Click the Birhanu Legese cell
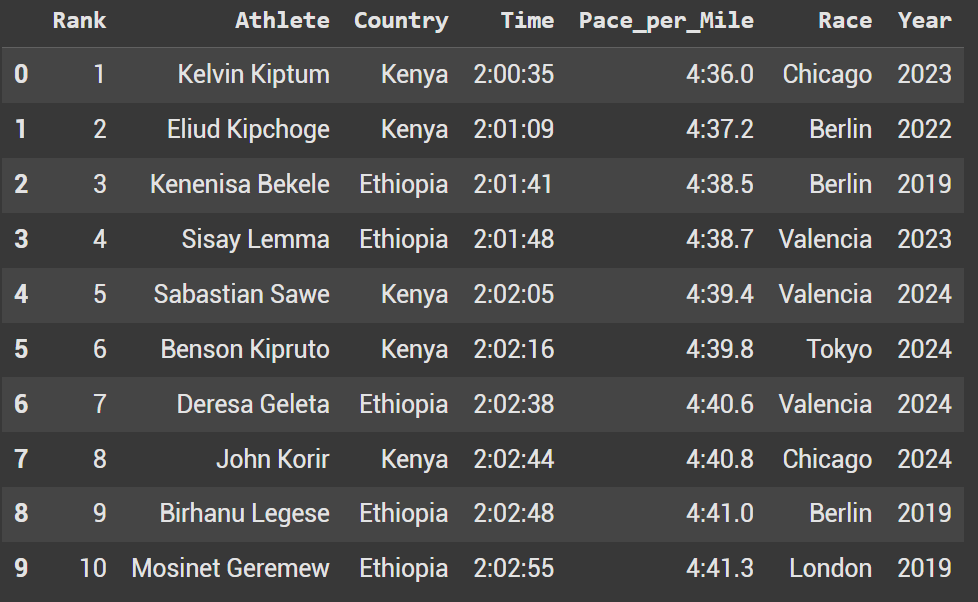This screenshot has height=602, width=978. point(244,513)
